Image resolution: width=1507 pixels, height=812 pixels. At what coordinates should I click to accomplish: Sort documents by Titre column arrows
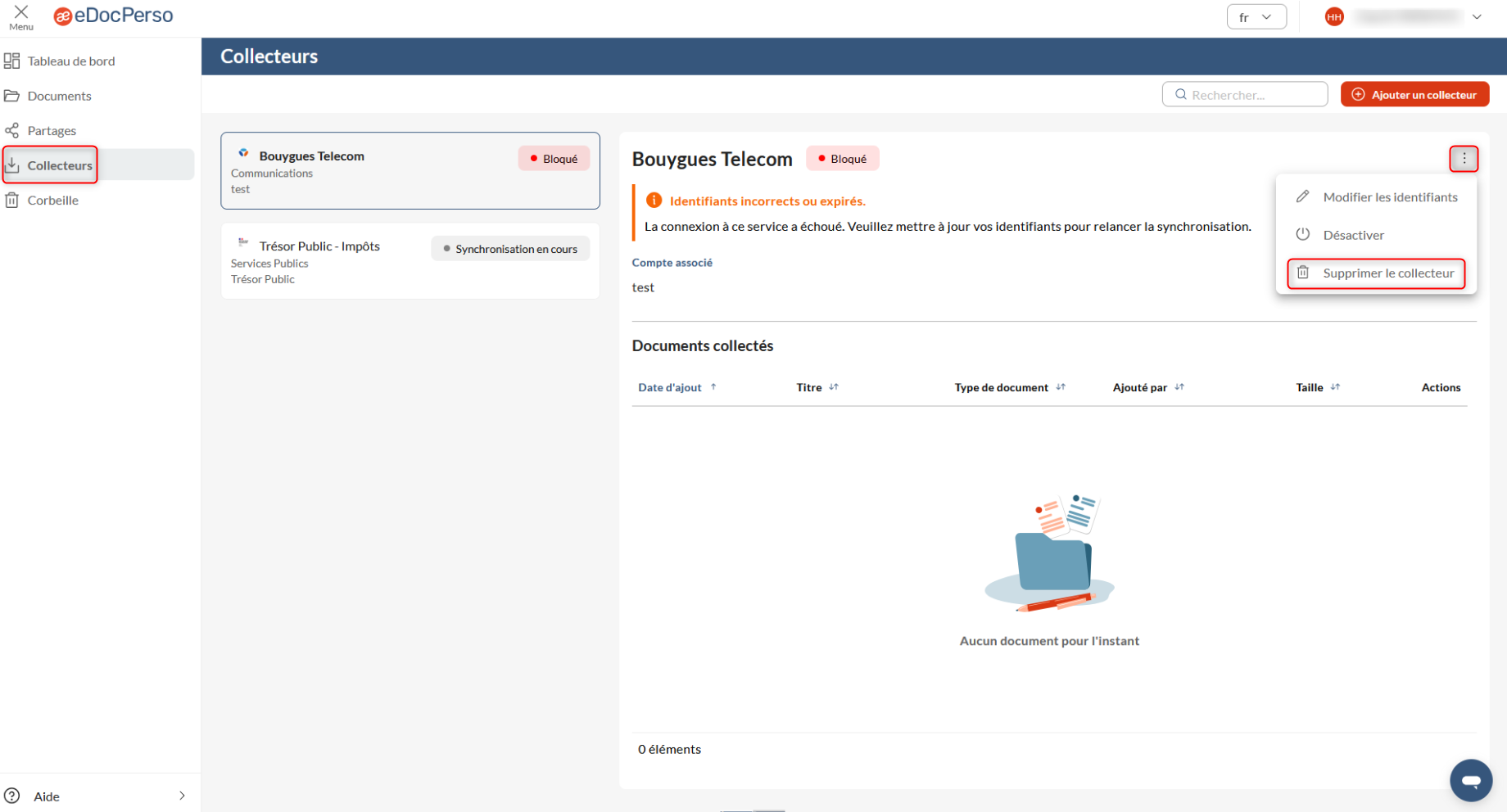click(834, 387)
